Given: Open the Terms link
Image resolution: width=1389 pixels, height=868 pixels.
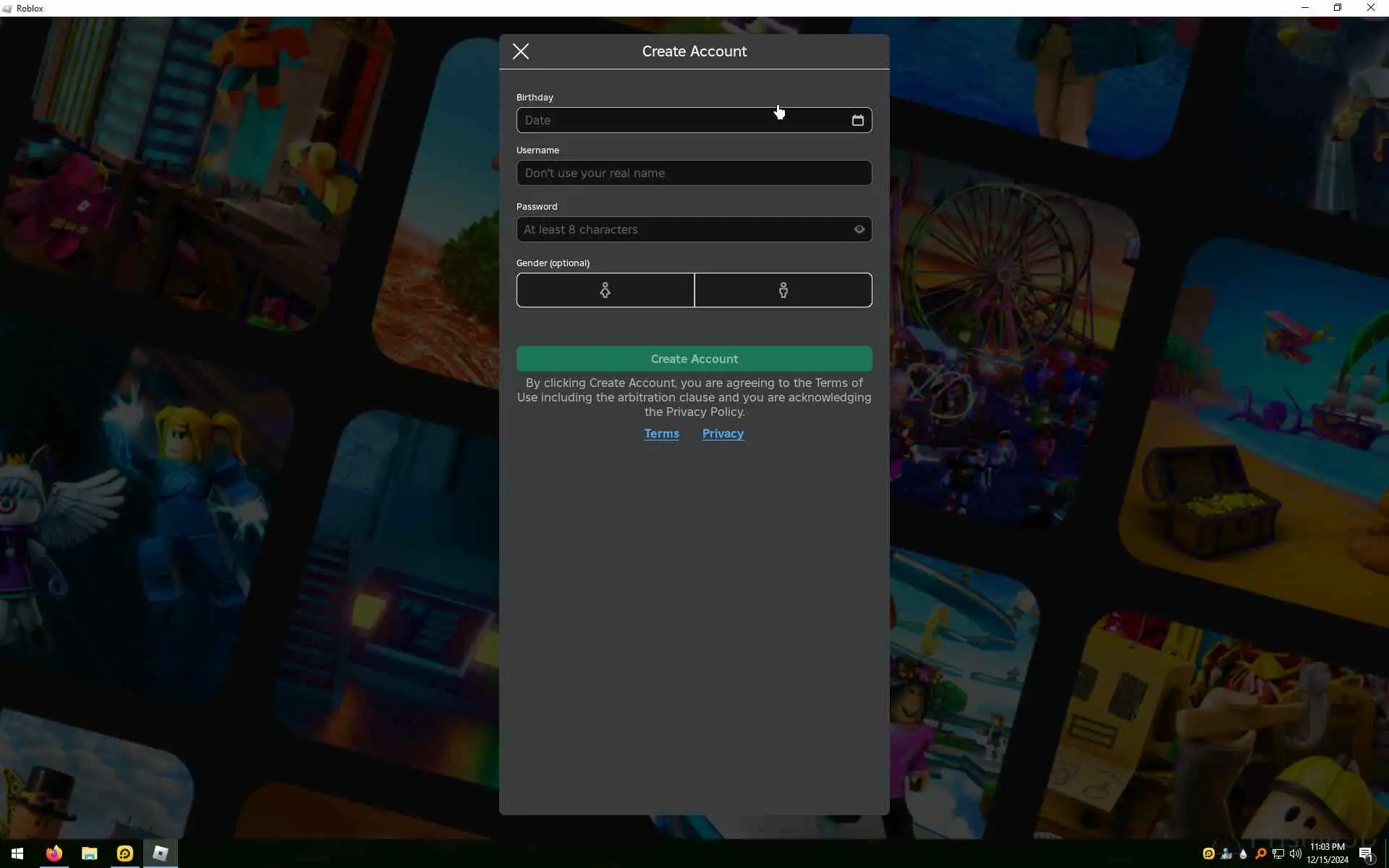Looking at the screenshot, I should [661, 433].
